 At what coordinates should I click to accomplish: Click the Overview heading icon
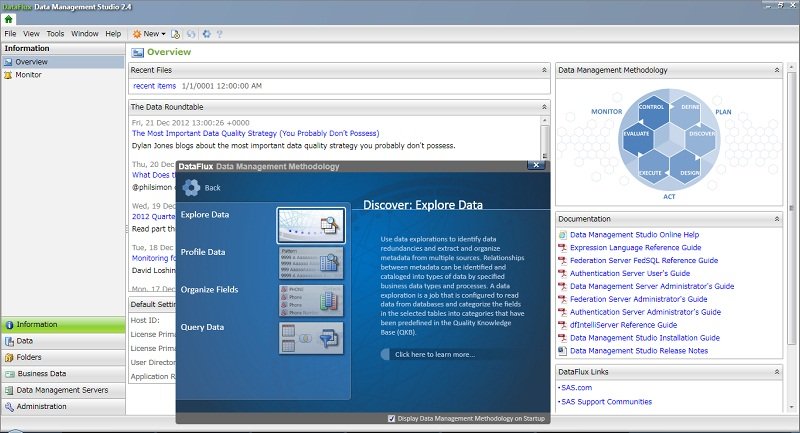[x=137, y=53]
